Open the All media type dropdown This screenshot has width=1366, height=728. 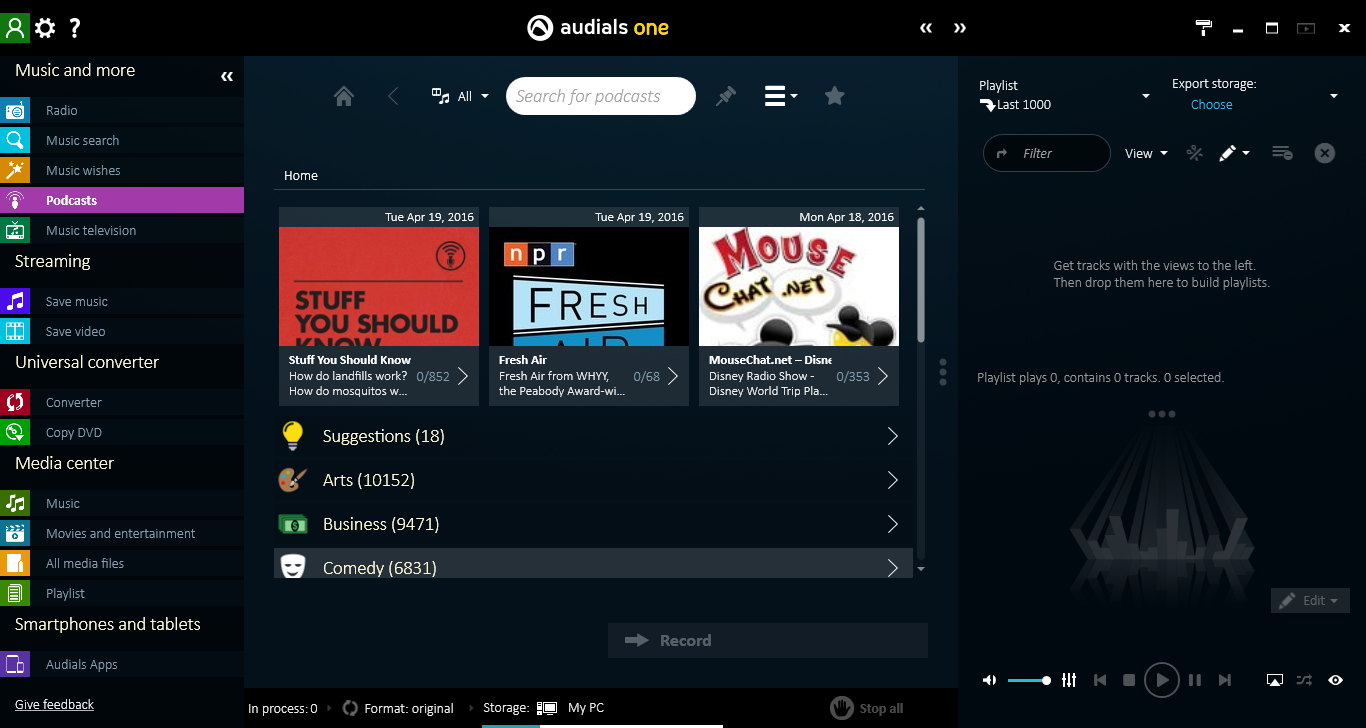460,96
